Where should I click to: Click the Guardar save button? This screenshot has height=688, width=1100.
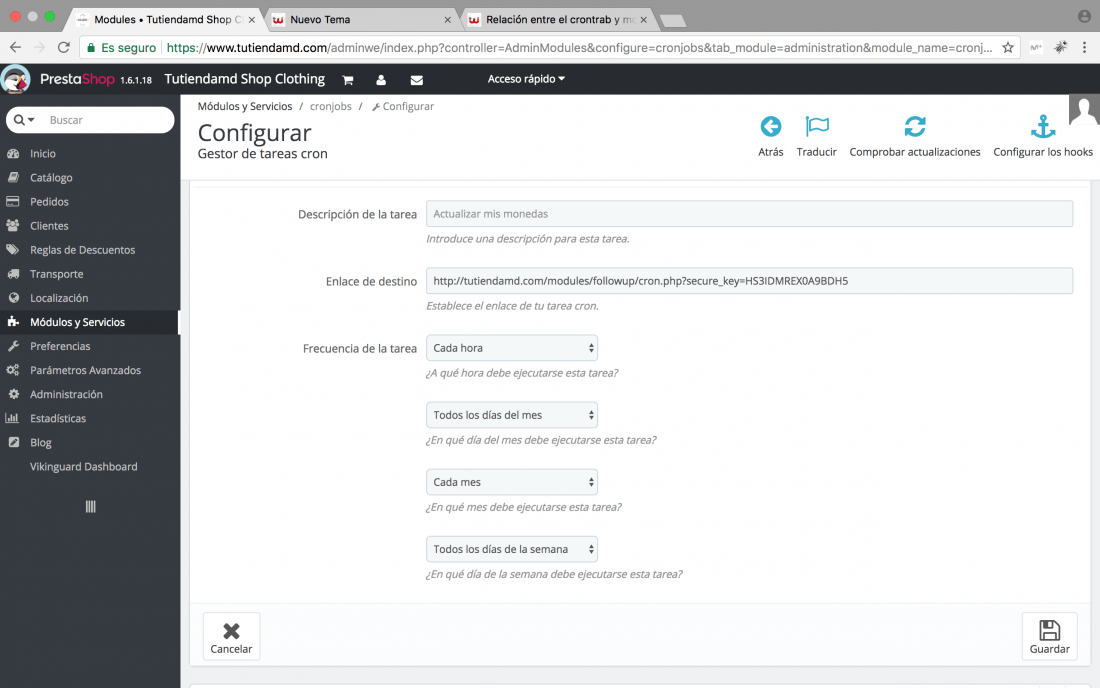point(1049,637)
